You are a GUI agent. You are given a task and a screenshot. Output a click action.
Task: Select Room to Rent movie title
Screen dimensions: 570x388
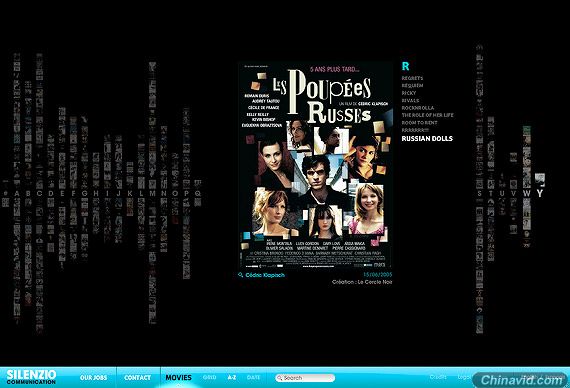point(419,123)
